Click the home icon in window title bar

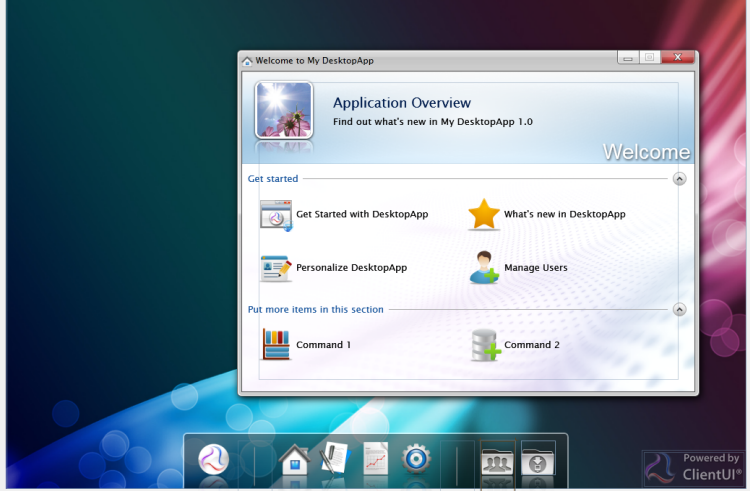click(247, 61)
